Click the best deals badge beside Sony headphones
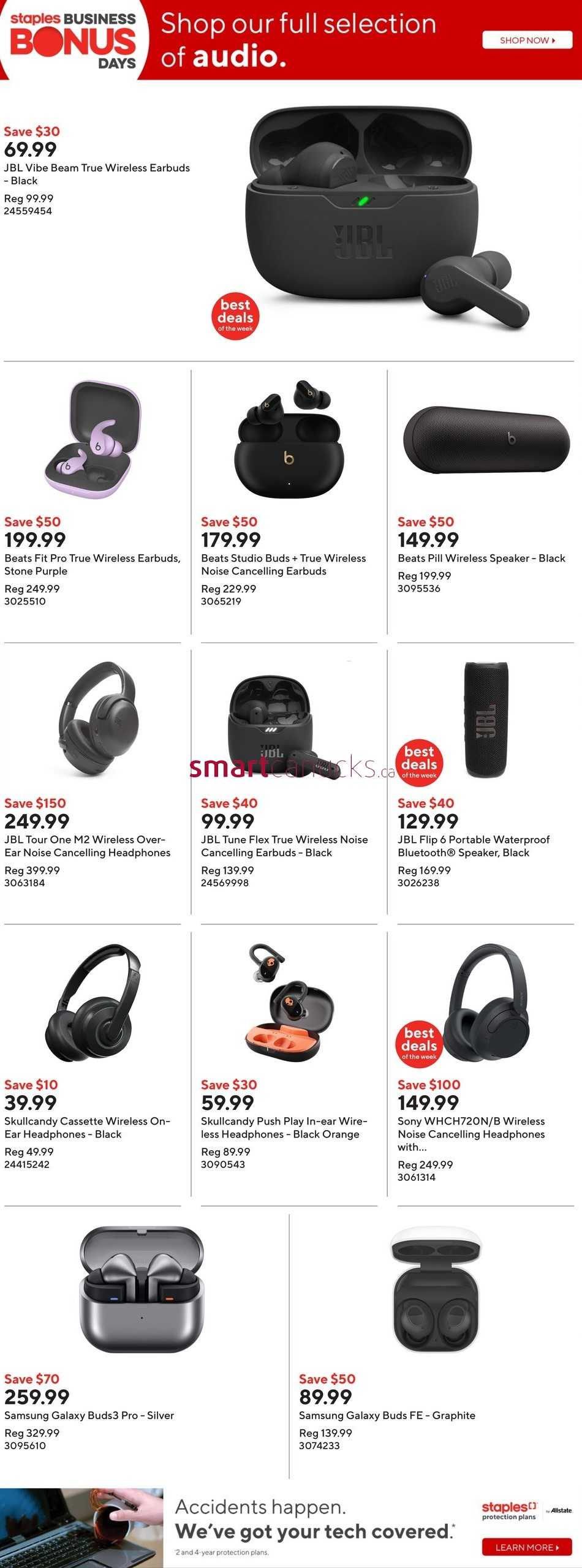 tap(420, 1044)
